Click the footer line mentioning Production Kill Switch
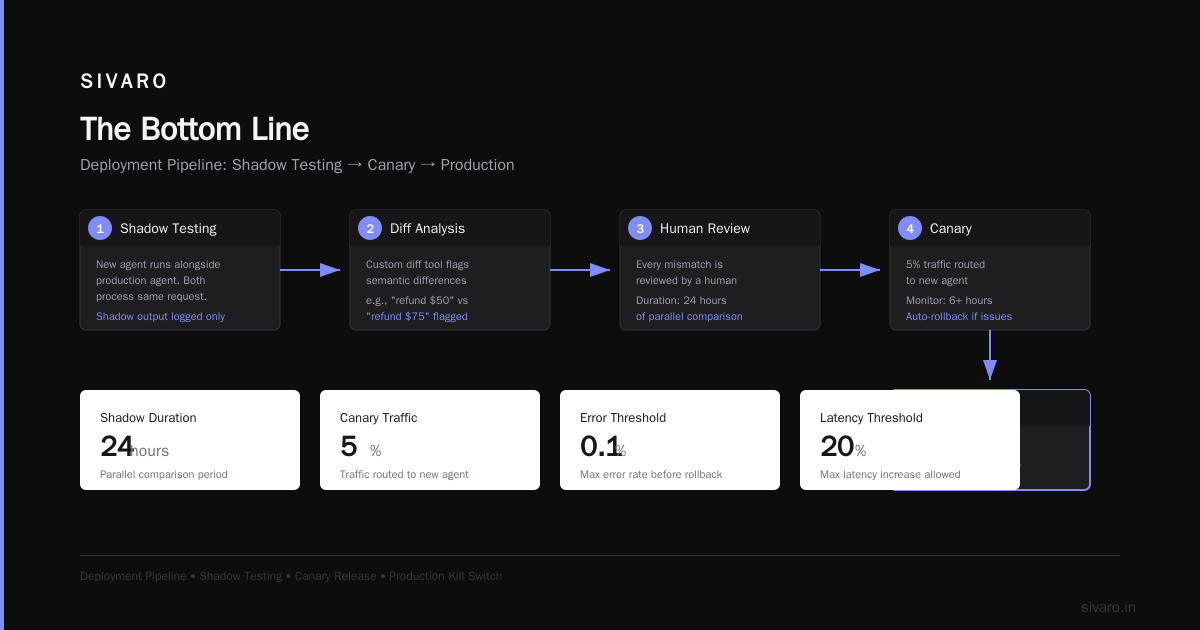The width and height of the screenshot is (1200, 630). [291, 576]
